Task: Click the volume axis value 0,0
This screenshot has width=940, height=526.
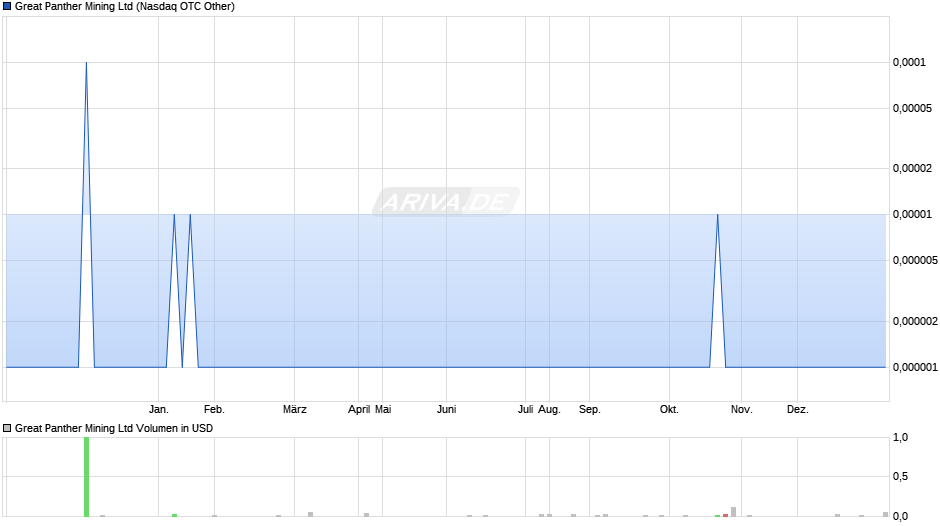Action: tap(900, 516)
